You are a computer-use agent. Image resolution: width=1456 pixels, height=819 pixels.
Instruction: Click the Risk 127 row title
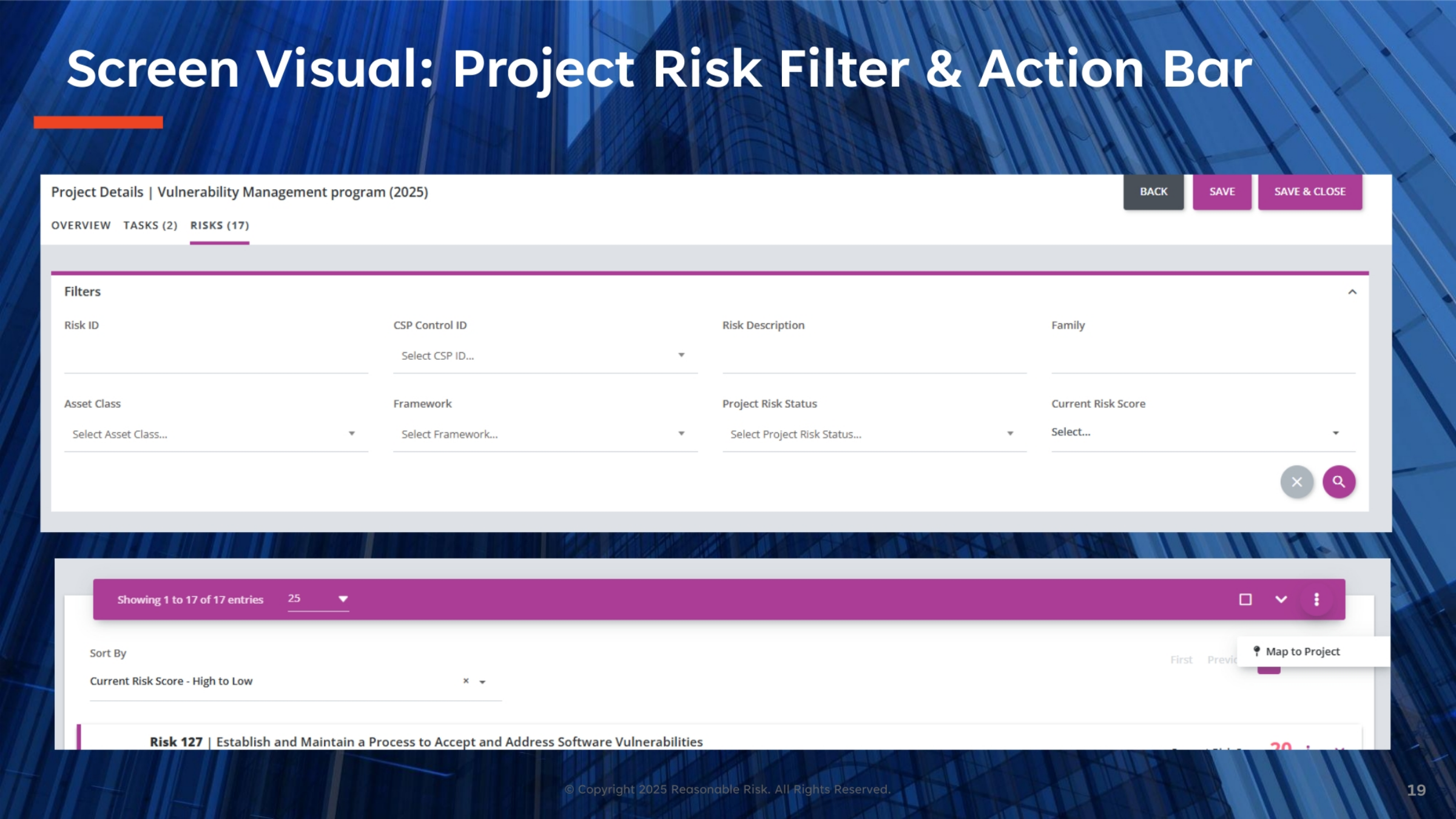click(426, 742)
